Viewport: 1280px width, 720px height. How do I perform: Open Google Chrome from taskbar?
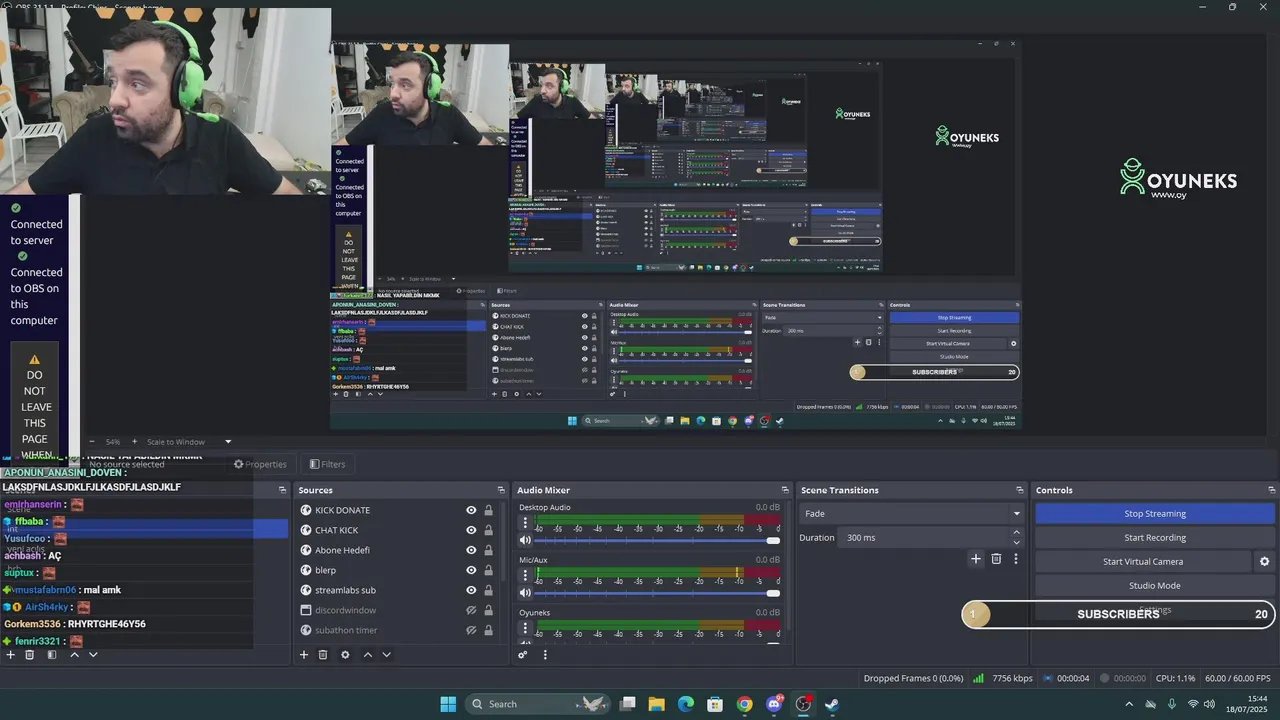[744, 704]
